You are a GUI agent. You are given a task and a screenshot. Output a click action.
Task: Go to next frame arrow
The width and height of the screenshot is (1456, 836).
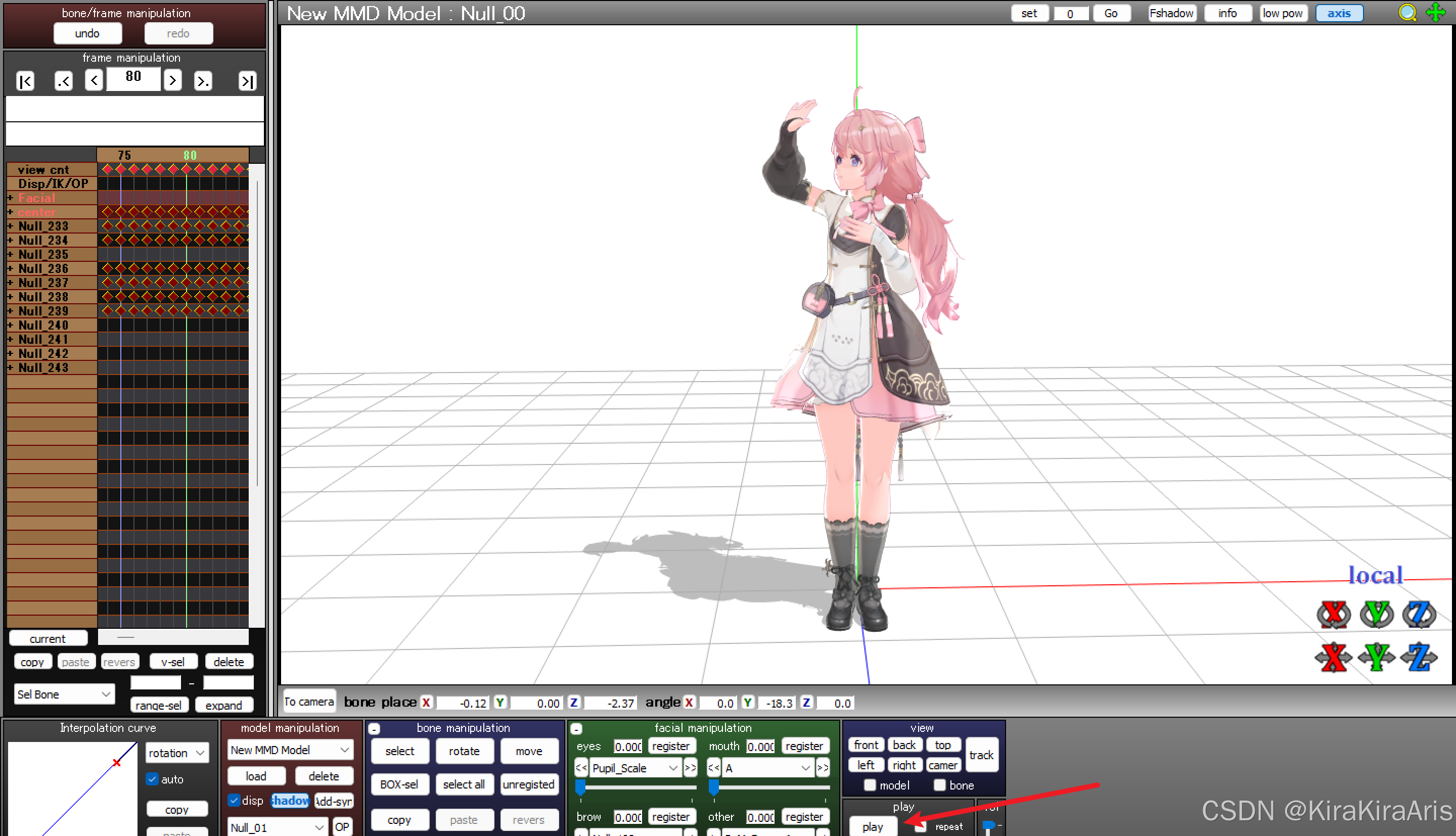(172, 80)
